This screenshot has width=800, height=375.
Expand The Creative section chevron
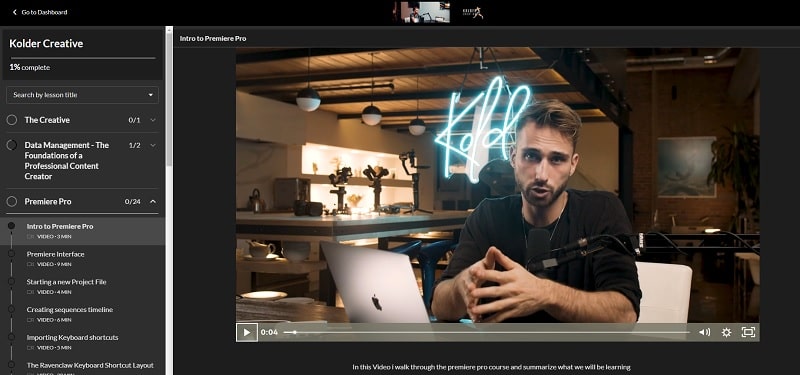coord(153,120)
